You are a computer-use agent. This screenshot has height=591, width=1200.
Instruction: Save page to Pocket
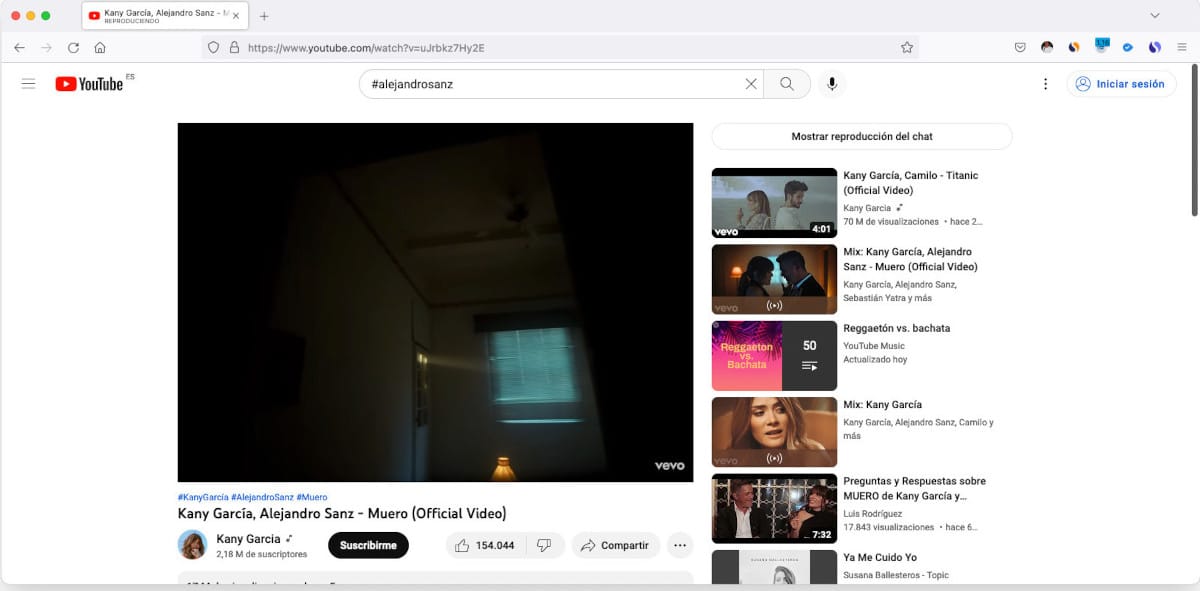tap(1020, 47)
